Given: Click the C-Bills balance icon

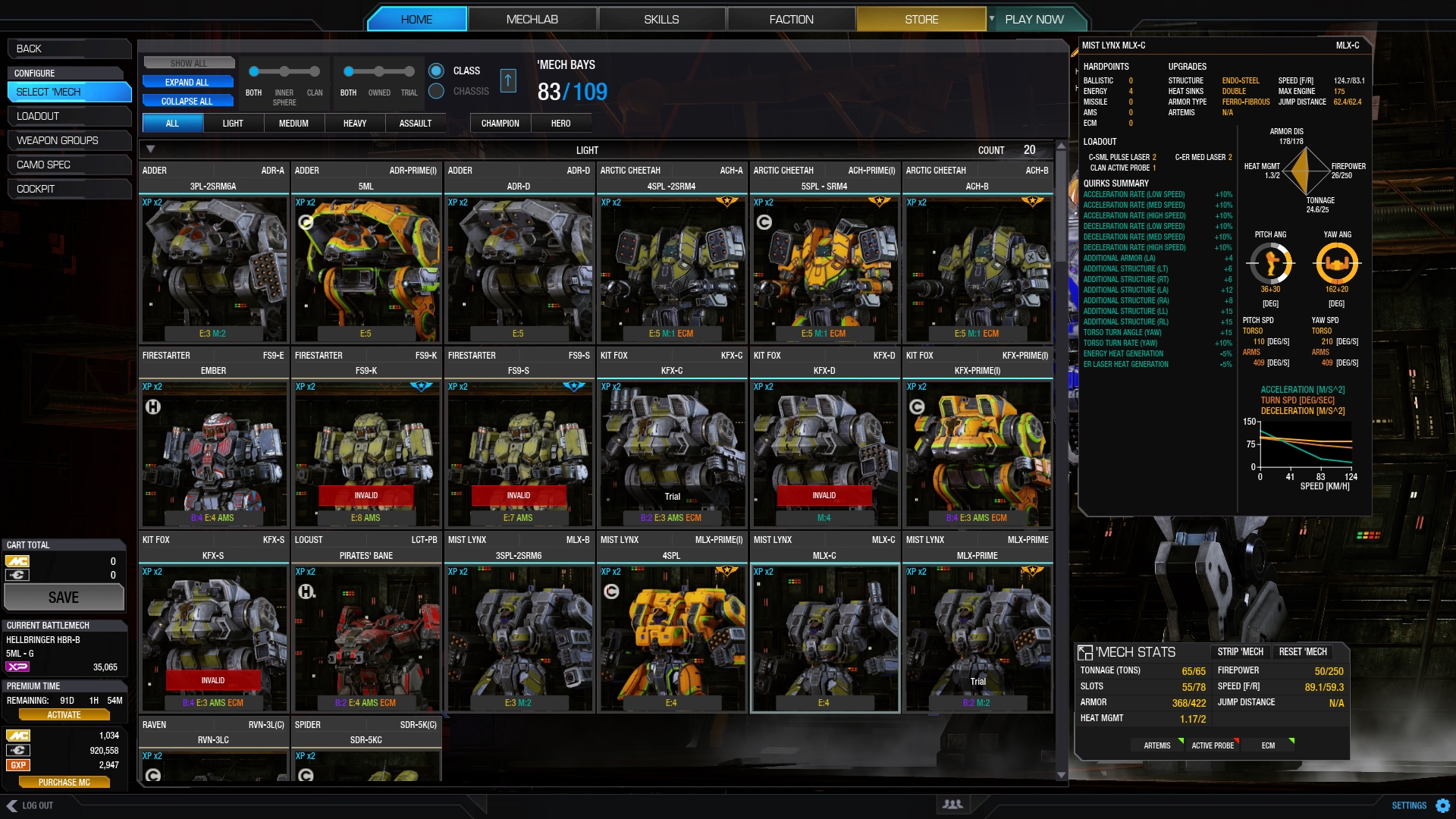Looking at the screenshot, I should coord(17,750).
